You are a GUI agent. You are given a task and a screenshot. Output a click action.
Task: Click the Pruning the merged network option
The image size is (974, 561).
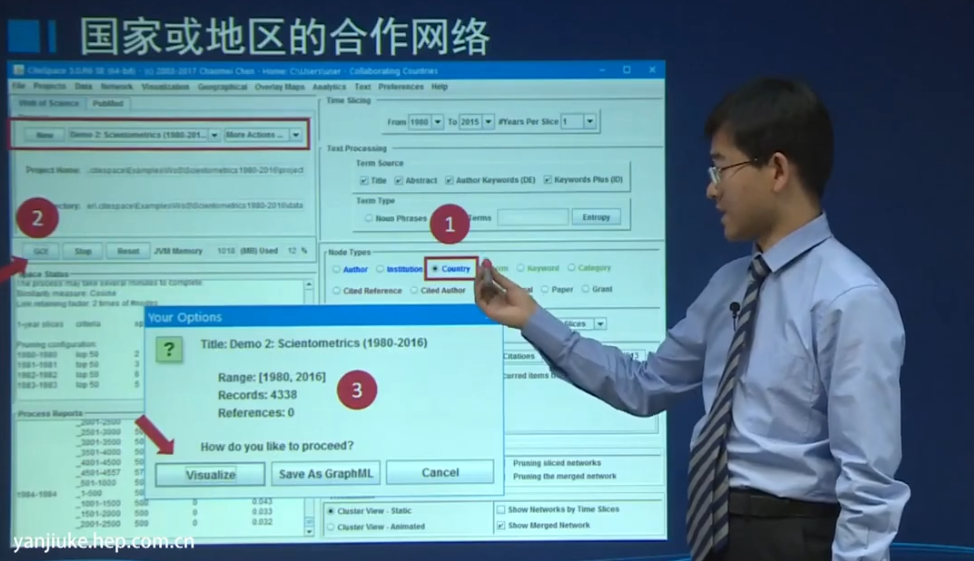565,477
